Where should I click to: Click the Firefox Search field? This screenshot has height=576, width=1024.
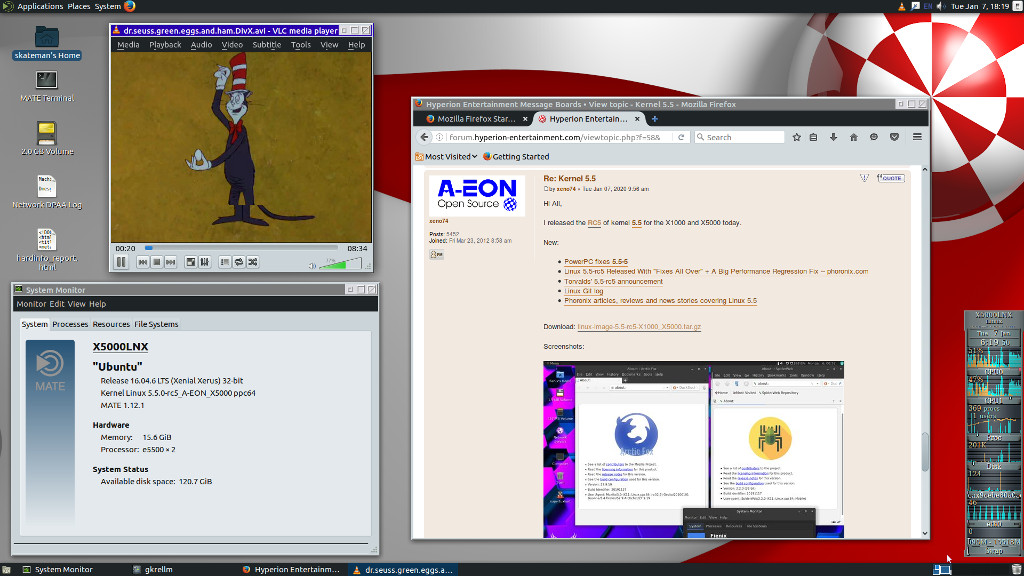[739, 137]
